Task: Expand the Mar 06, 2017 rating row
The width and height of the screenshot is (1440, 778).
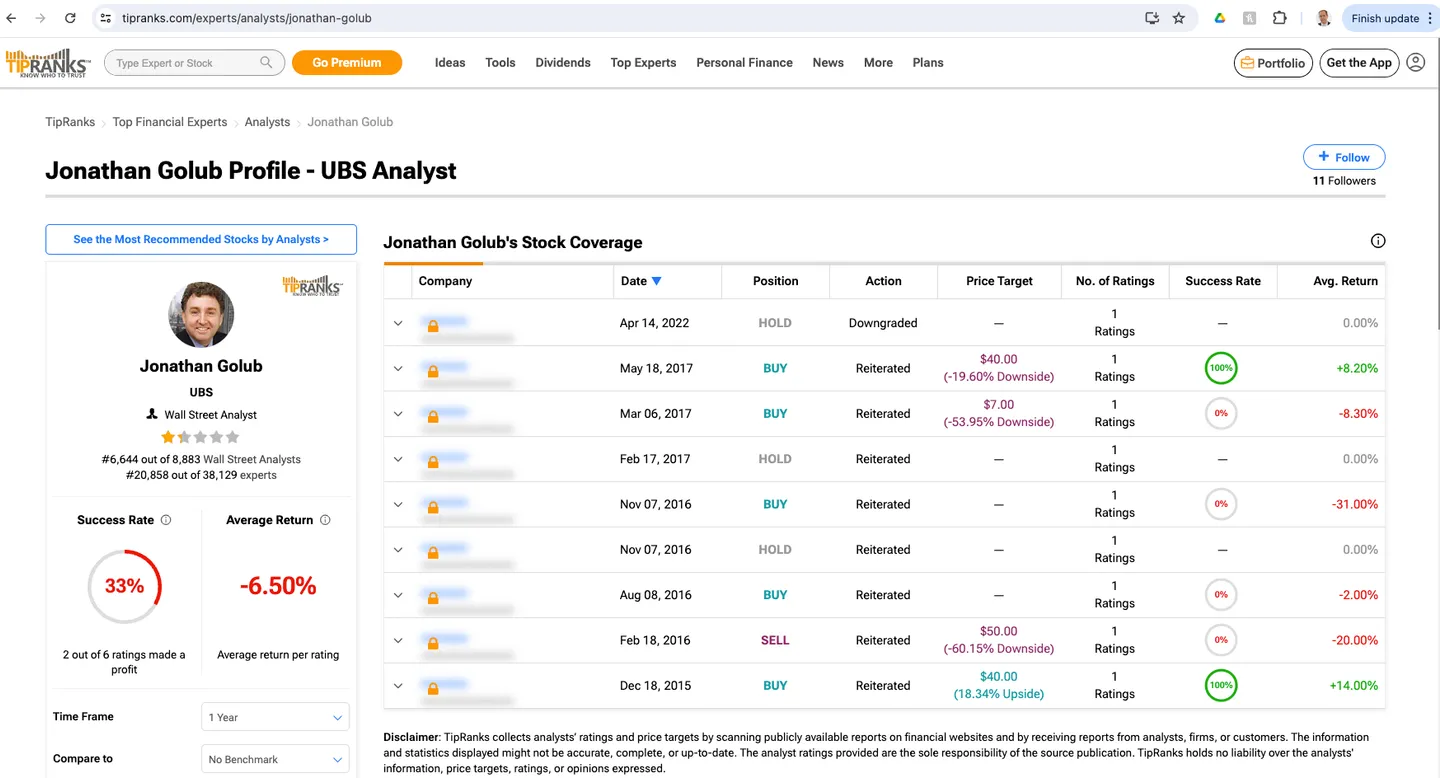Action: coord(398,414)
